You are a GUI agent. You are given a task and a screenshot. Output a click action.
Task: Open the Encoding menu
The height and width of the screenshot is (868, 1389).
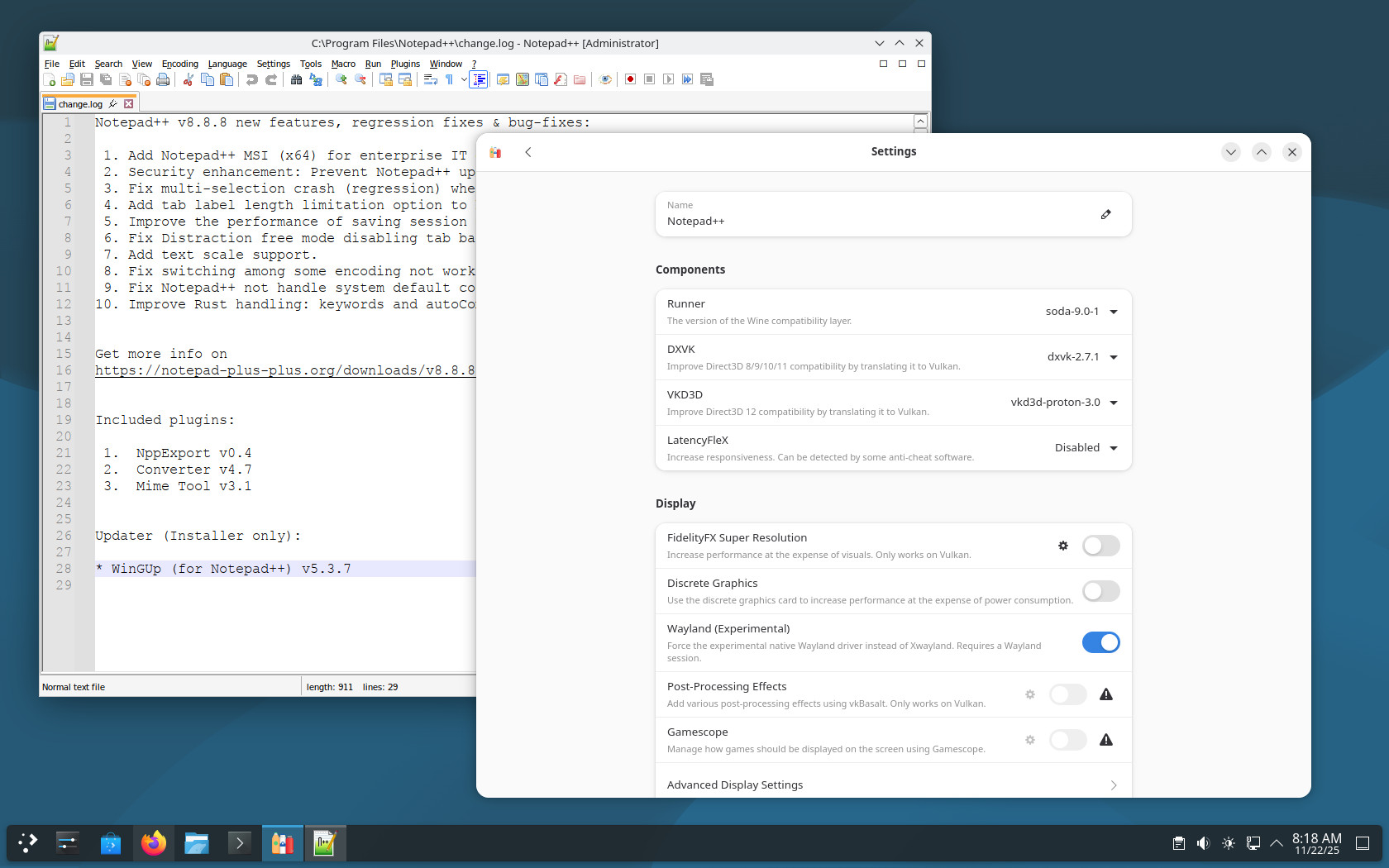(x=179, y=64)
